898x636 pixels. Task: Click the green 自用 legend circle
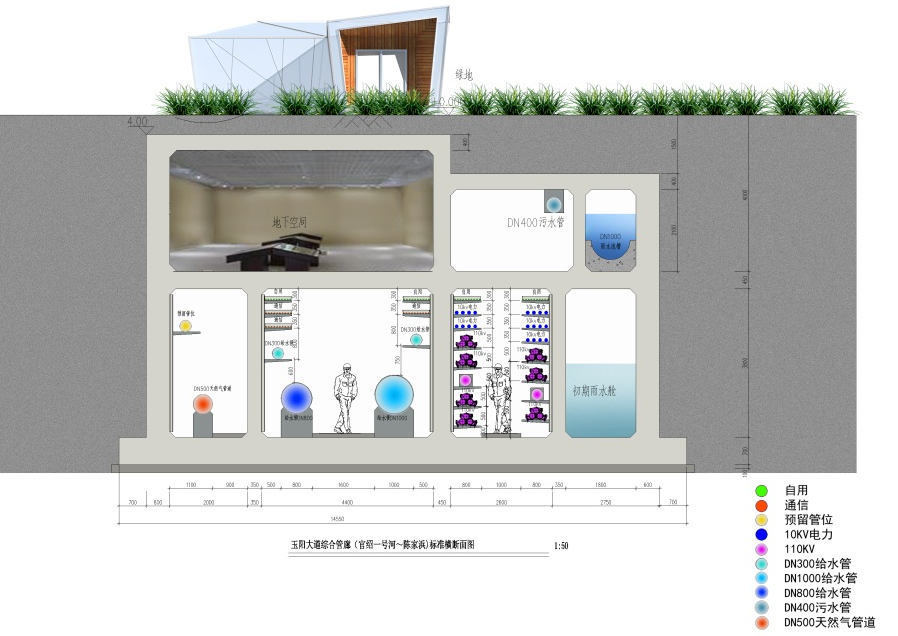761,491
